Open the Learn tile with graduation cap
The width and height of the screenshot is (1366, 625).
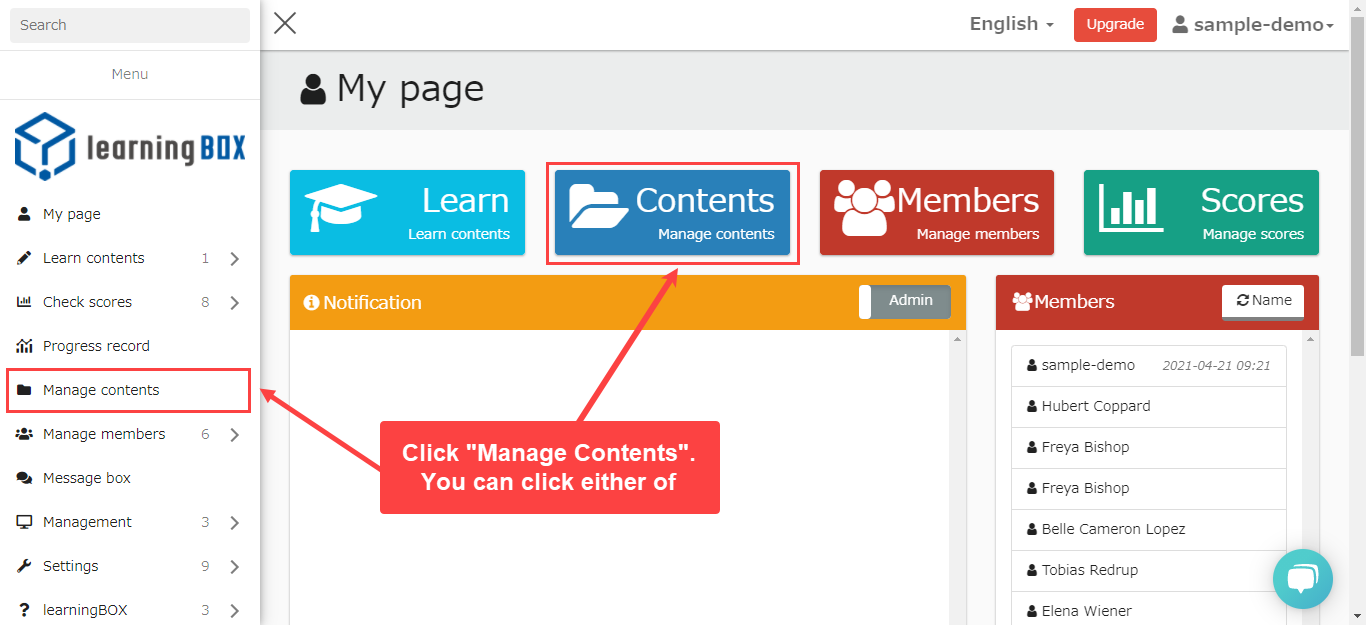407,212
